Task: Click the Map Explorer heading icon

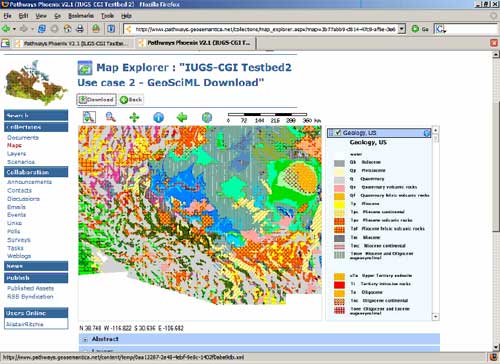Action: [85, 68]
